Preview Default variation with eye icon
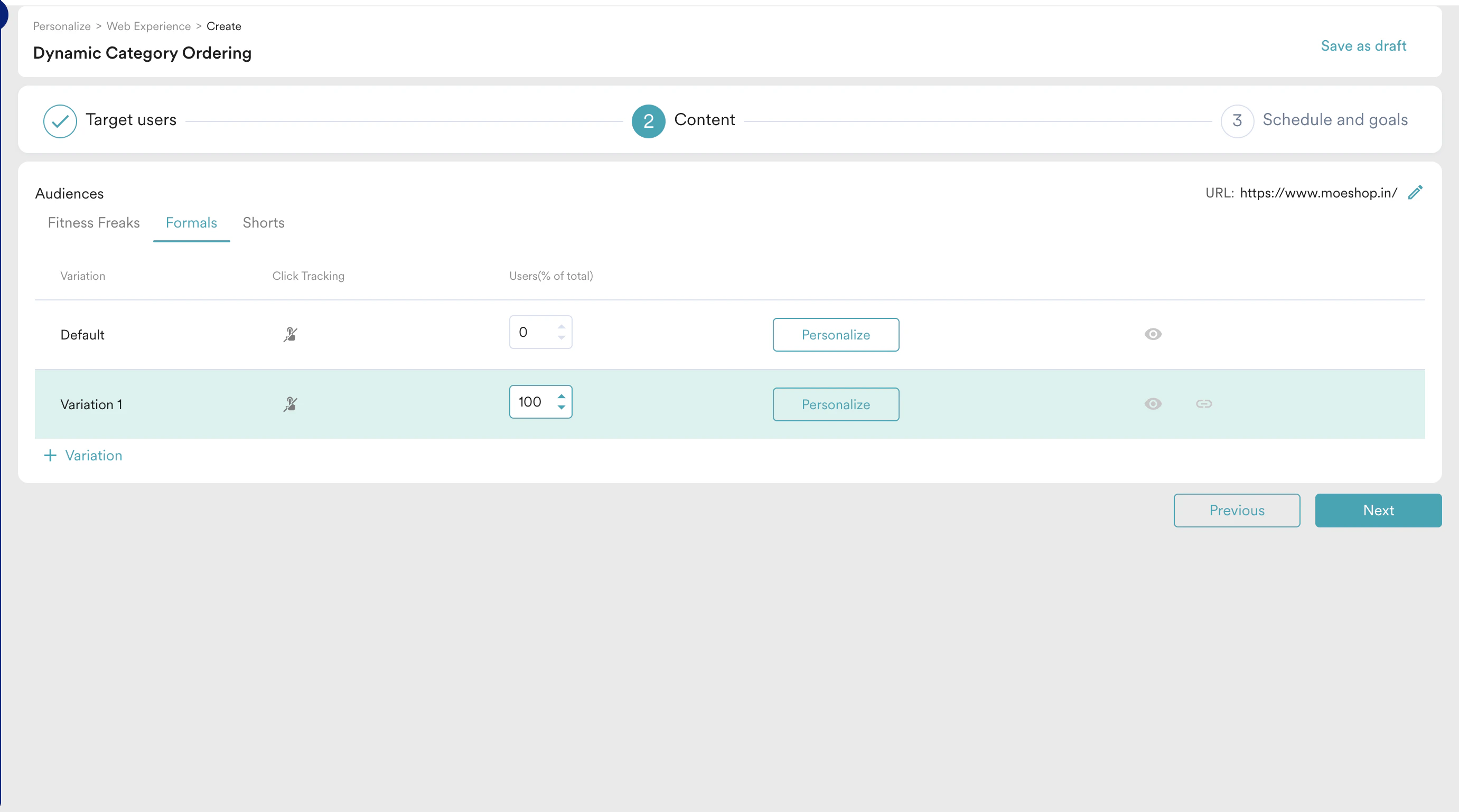The image size is (1459, 812). pos(1153,334)
